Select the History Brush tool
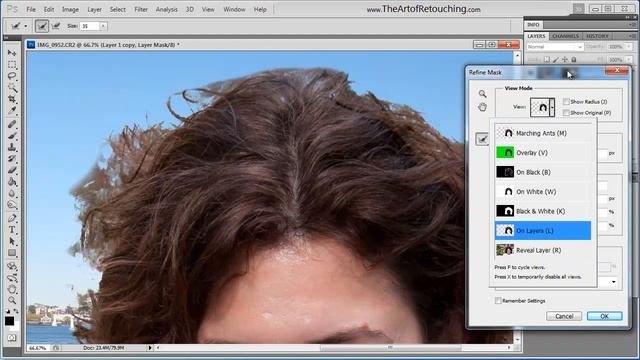Viewport: 640px width, 360px height. coord(12,158)
